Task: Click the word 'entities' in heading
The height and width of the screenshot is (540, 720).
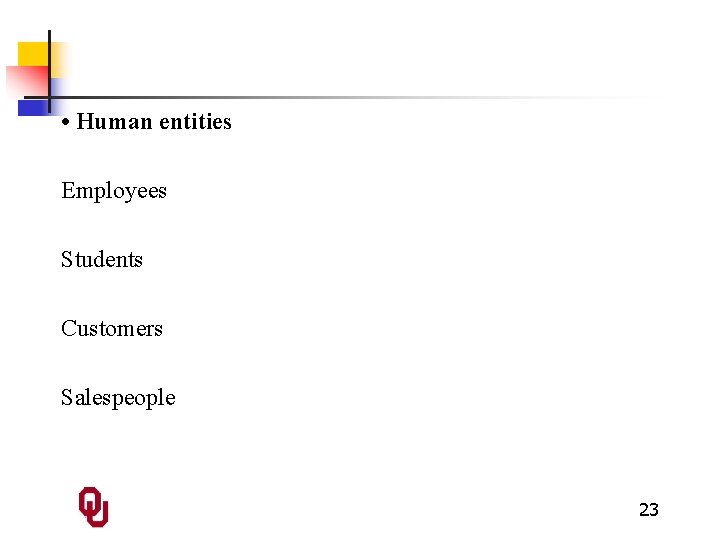Action: (195, 122)
